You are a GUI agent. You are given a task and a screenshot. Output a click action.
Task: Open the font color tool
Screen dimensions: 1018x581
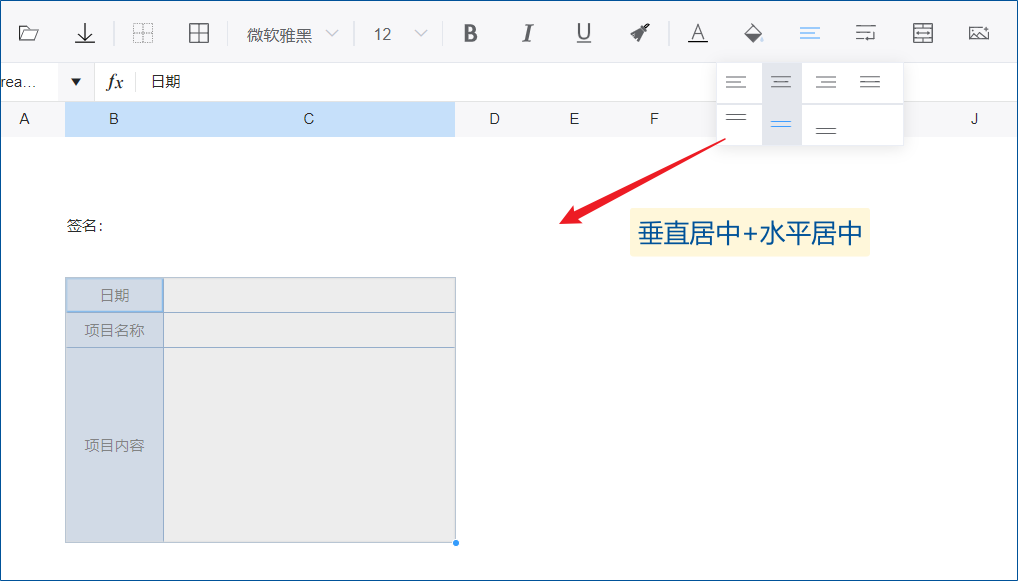coord(698,33)
